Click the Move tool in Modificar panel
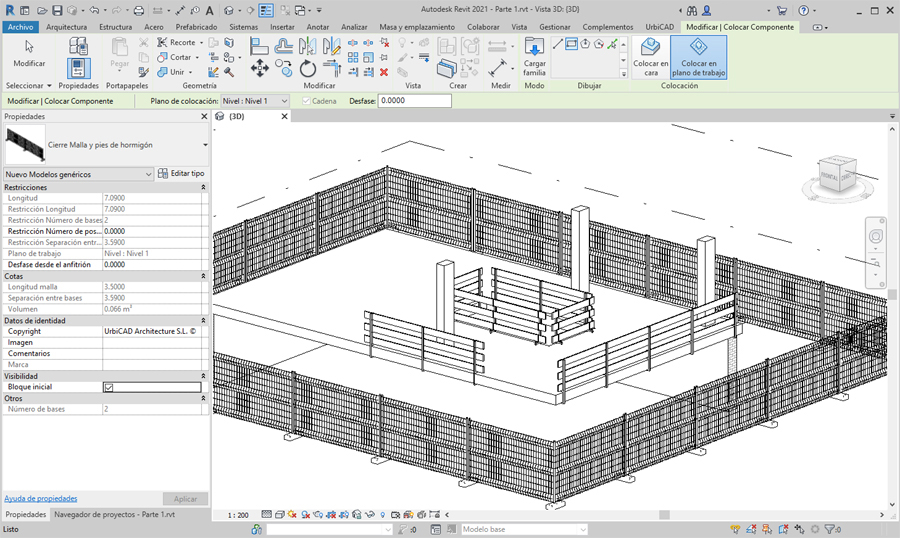The image size is (900, 538). click(x=259, y=68)
